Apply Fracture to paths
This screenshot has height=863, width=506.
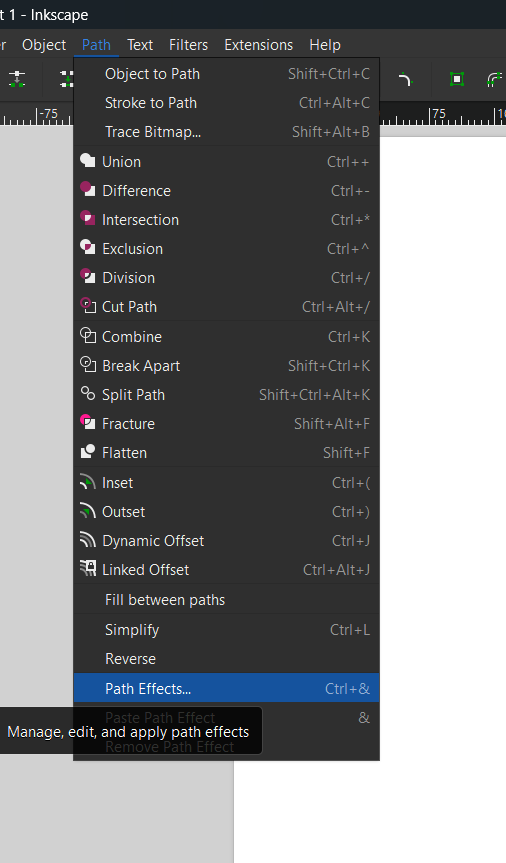point(226,424)
